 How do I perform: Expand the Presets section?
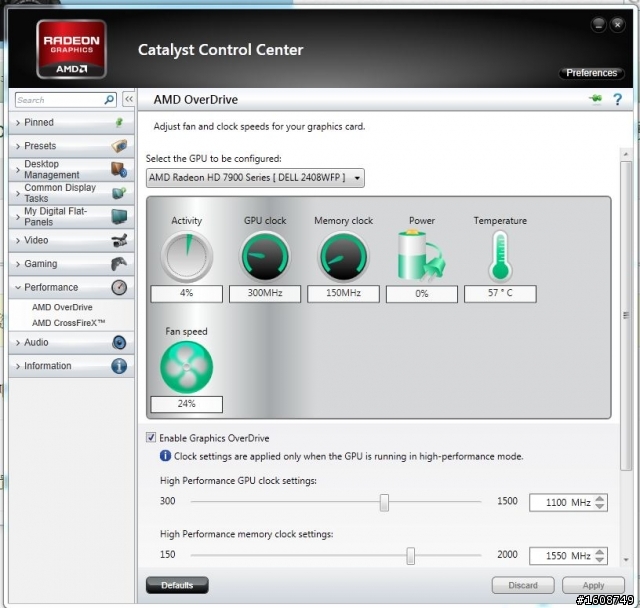pyautogui.click(x=71, y=146)
